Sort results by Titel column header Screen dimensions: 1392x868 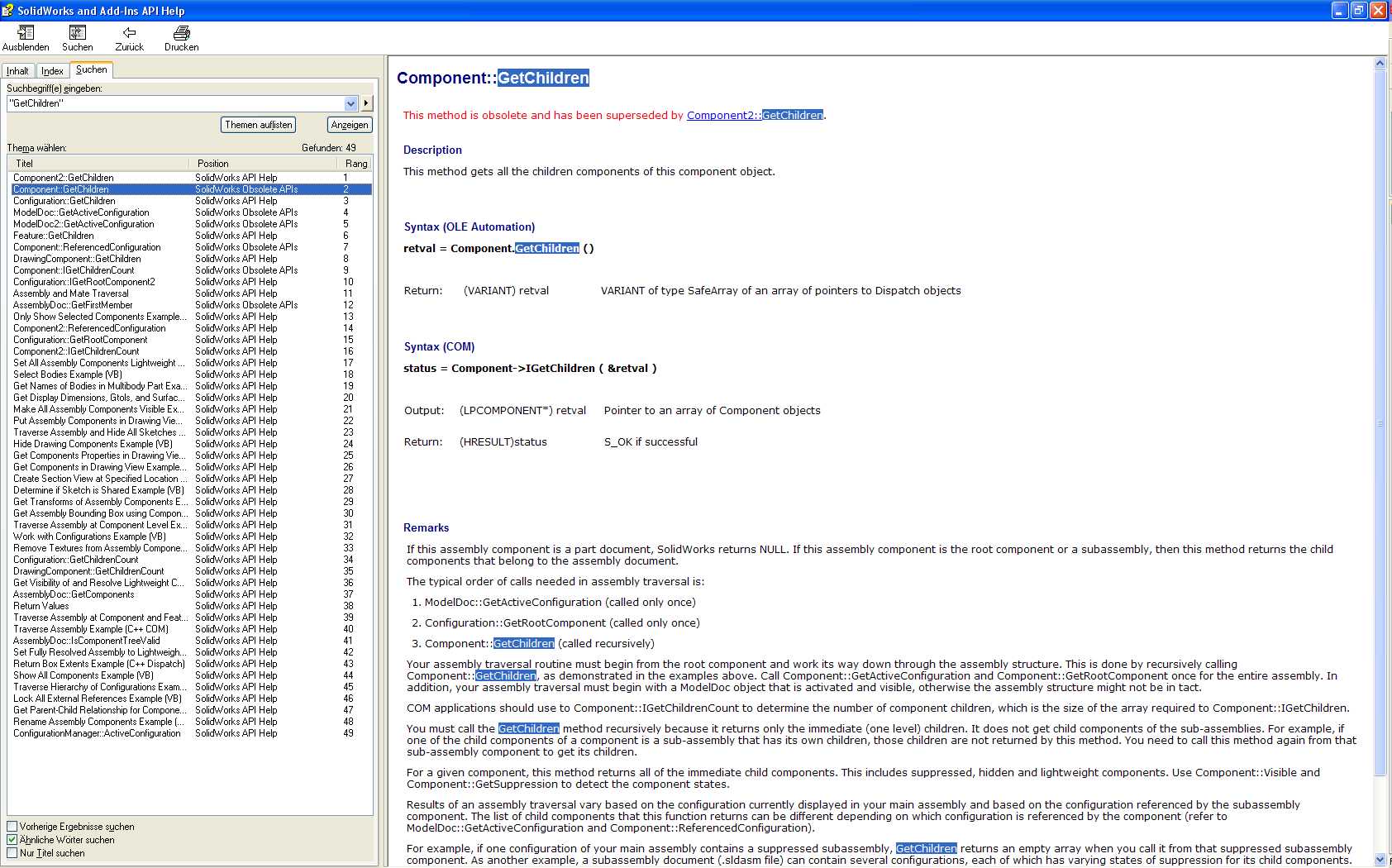click(98, 164)
